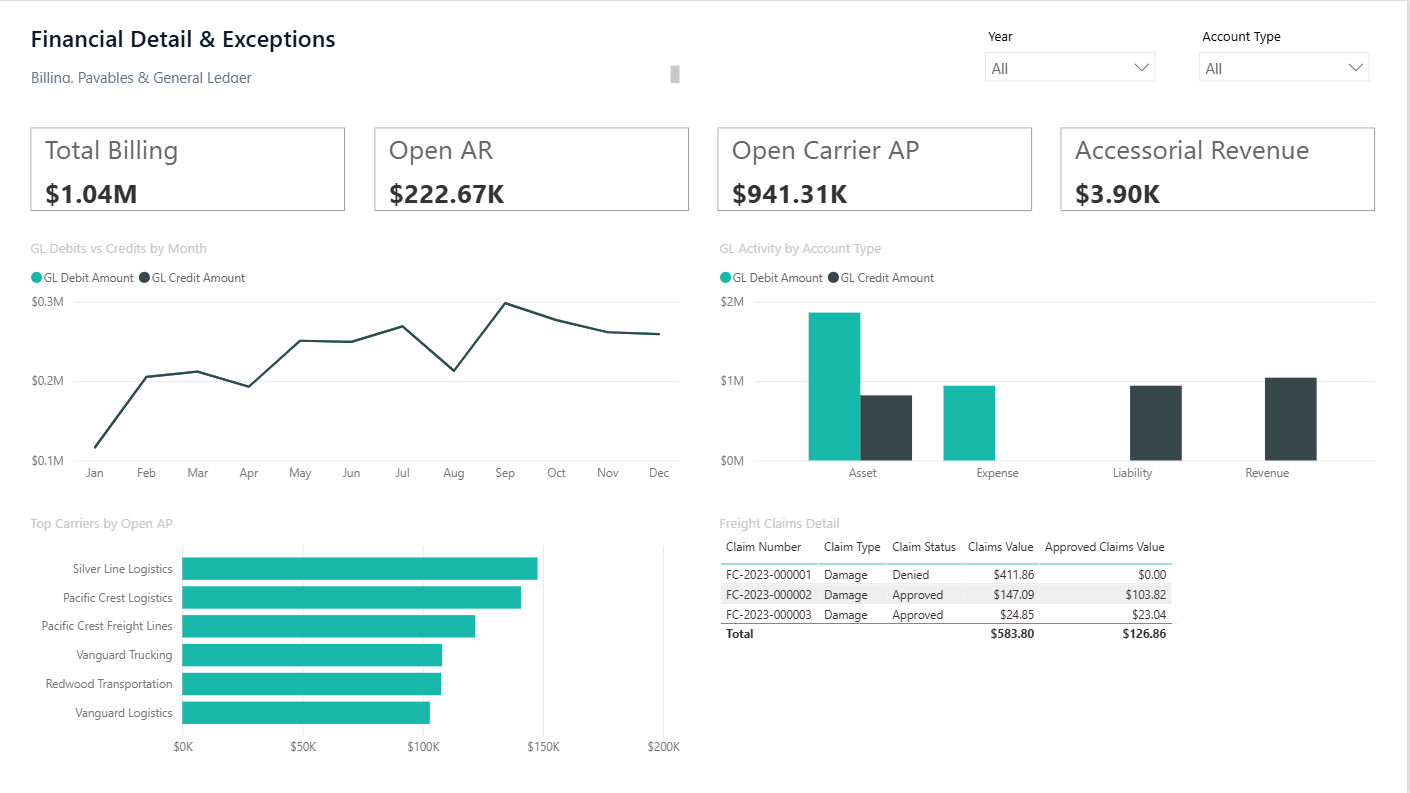Select the Vanguard Logistics bar
Screen dimensions: 1410x793
(306, 713)
